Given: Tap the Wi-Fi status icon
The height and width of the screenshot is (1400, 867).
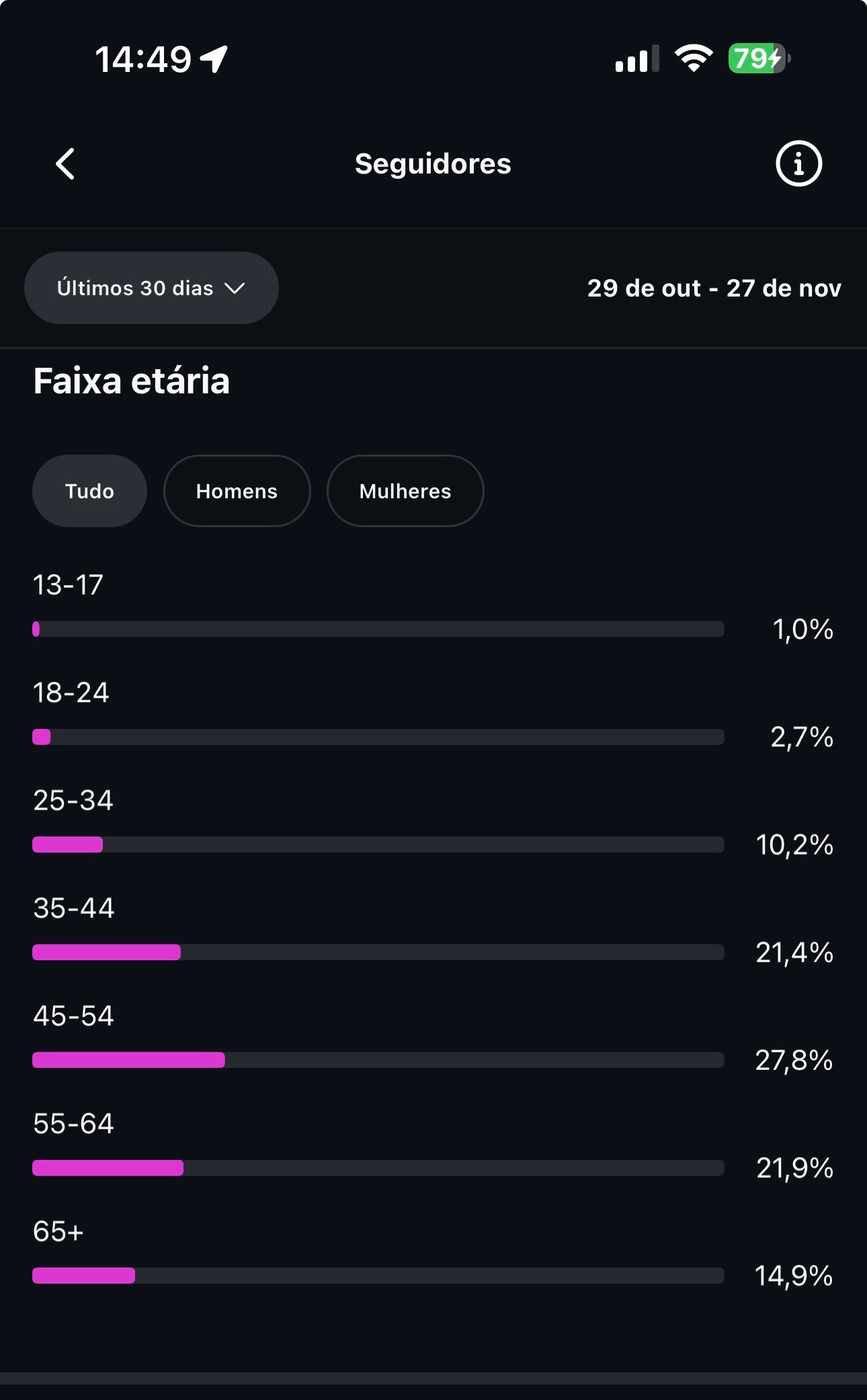Looking at the screenshot, I should [694, 59].
